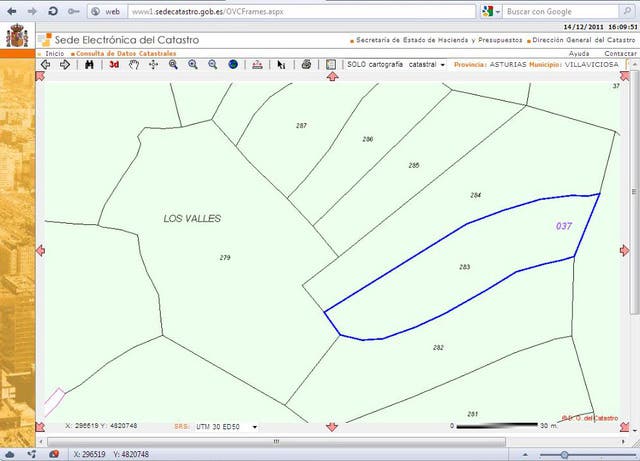Click the Contactar link
The width and height of the screenshot is (640, 461).
[x=620, y=52]
